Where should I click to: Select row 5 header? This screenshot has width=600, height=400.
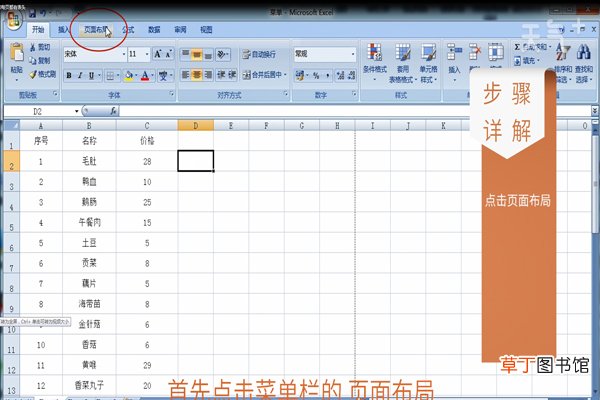[x=11, y=222]
